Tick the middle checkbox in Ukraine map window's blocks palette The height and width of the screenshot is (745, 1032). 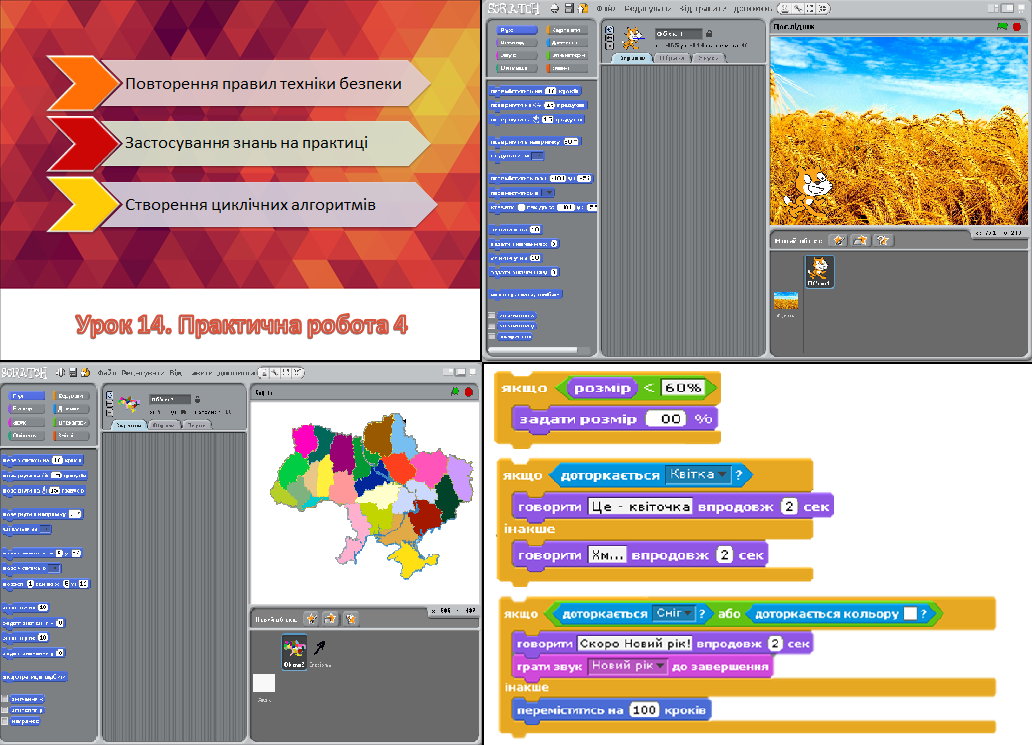[x=6, y=709]
